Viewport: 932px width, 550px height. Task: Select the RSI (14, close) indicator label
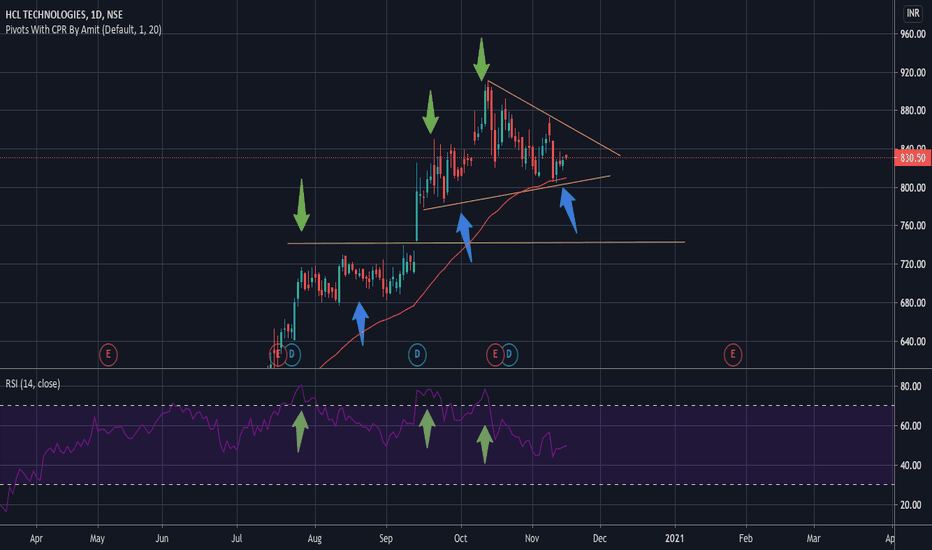[33, 384]
